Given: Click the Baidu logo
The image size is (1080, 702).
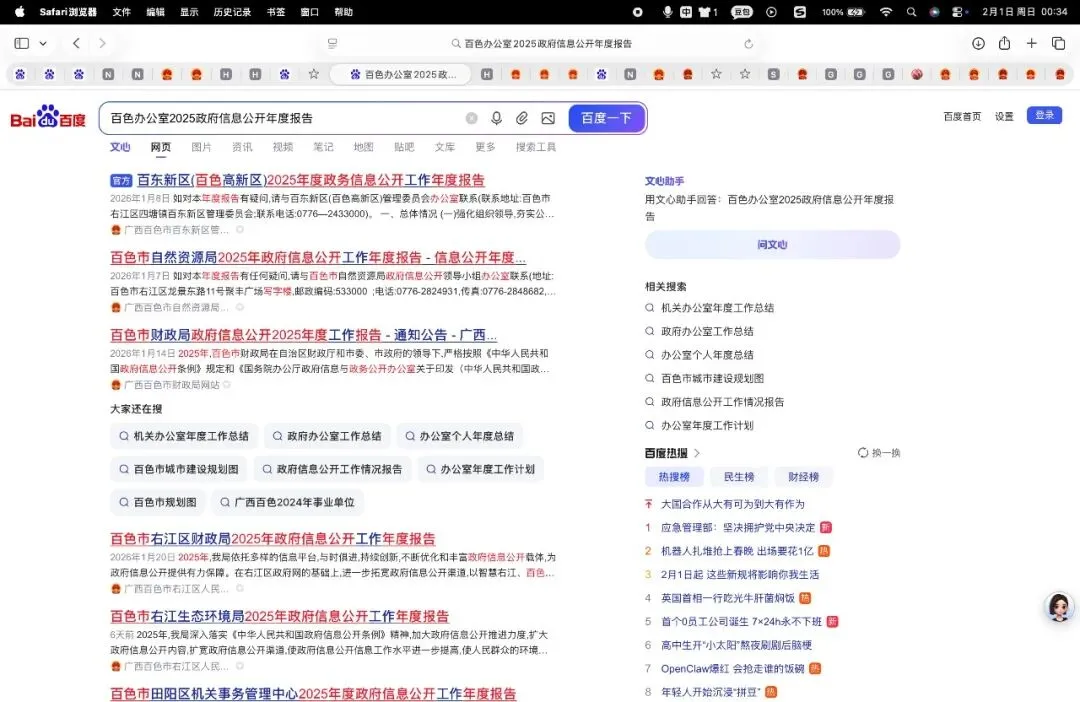Looking at the screenshot, I should click(x=48, y=117).
